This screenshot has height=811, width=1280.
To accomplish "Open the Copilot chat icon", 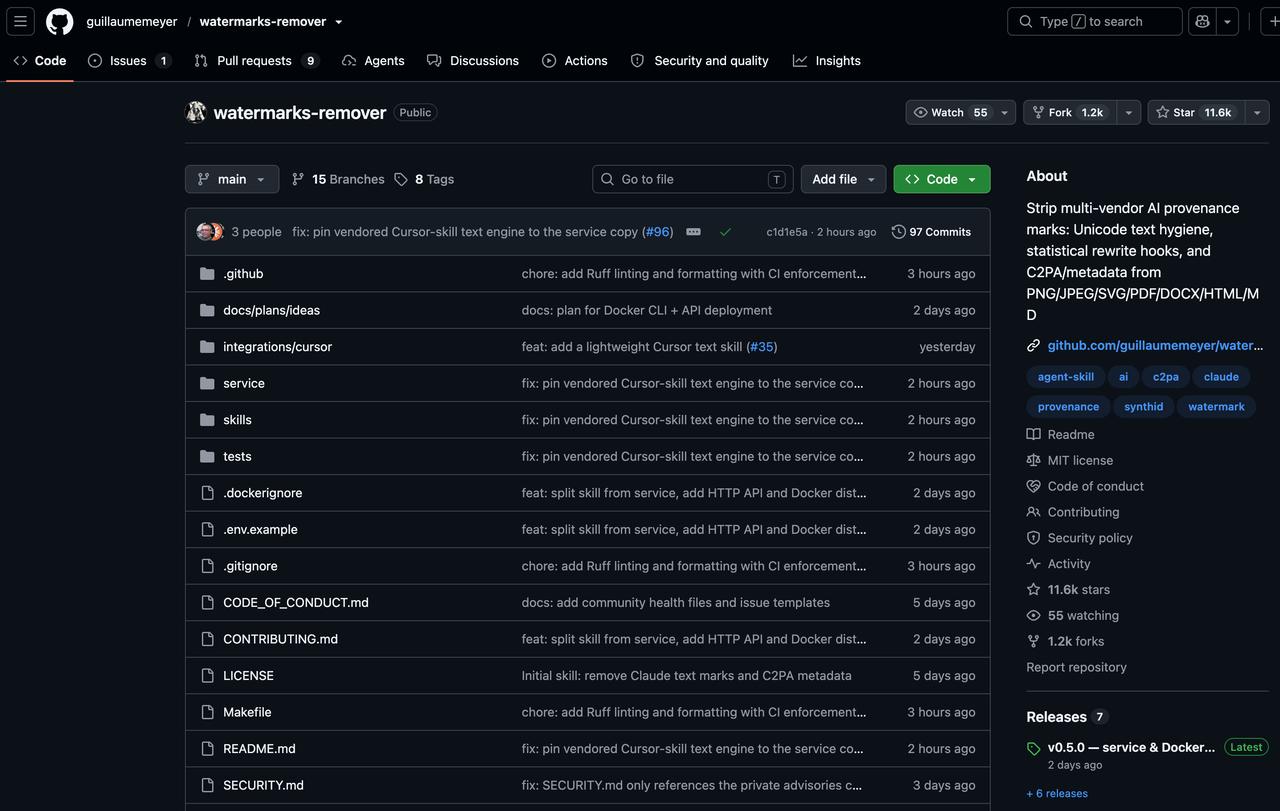I will pyautogui.click(x=1202, y=21).
